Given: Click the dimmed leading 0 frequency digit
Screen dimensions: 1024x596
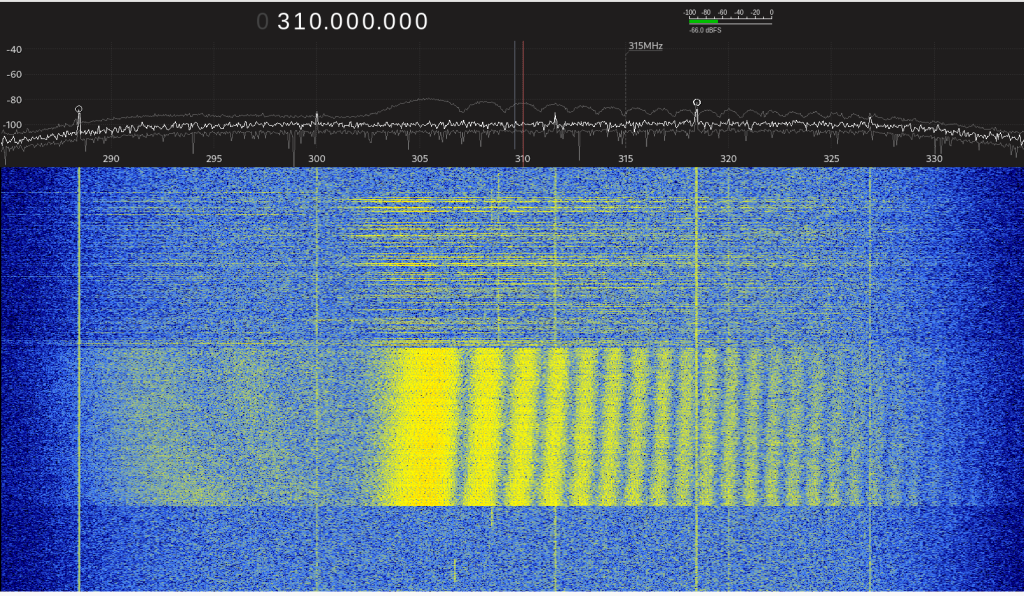Looking at the screenshot, I should pyautogui.click(x=262, y=22).
